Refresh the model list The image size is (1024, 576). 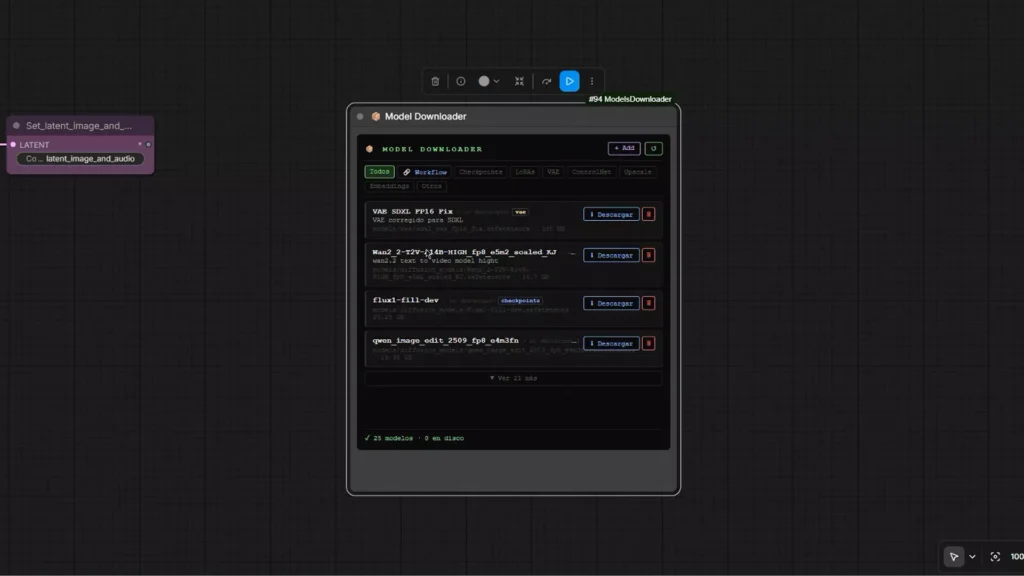click(x=653, y=148)
